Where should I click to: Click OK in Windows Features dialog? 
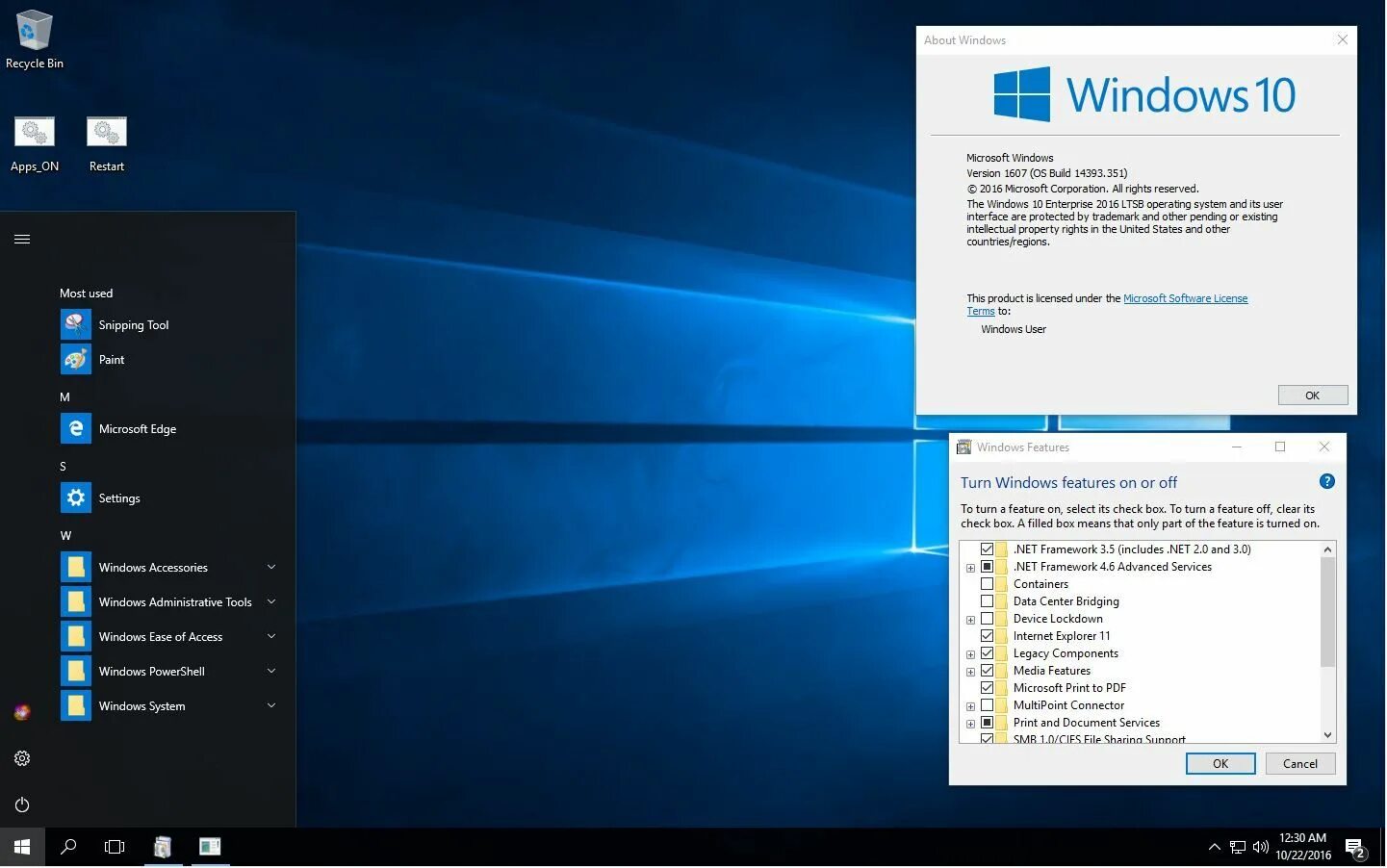click(1220, 763)
